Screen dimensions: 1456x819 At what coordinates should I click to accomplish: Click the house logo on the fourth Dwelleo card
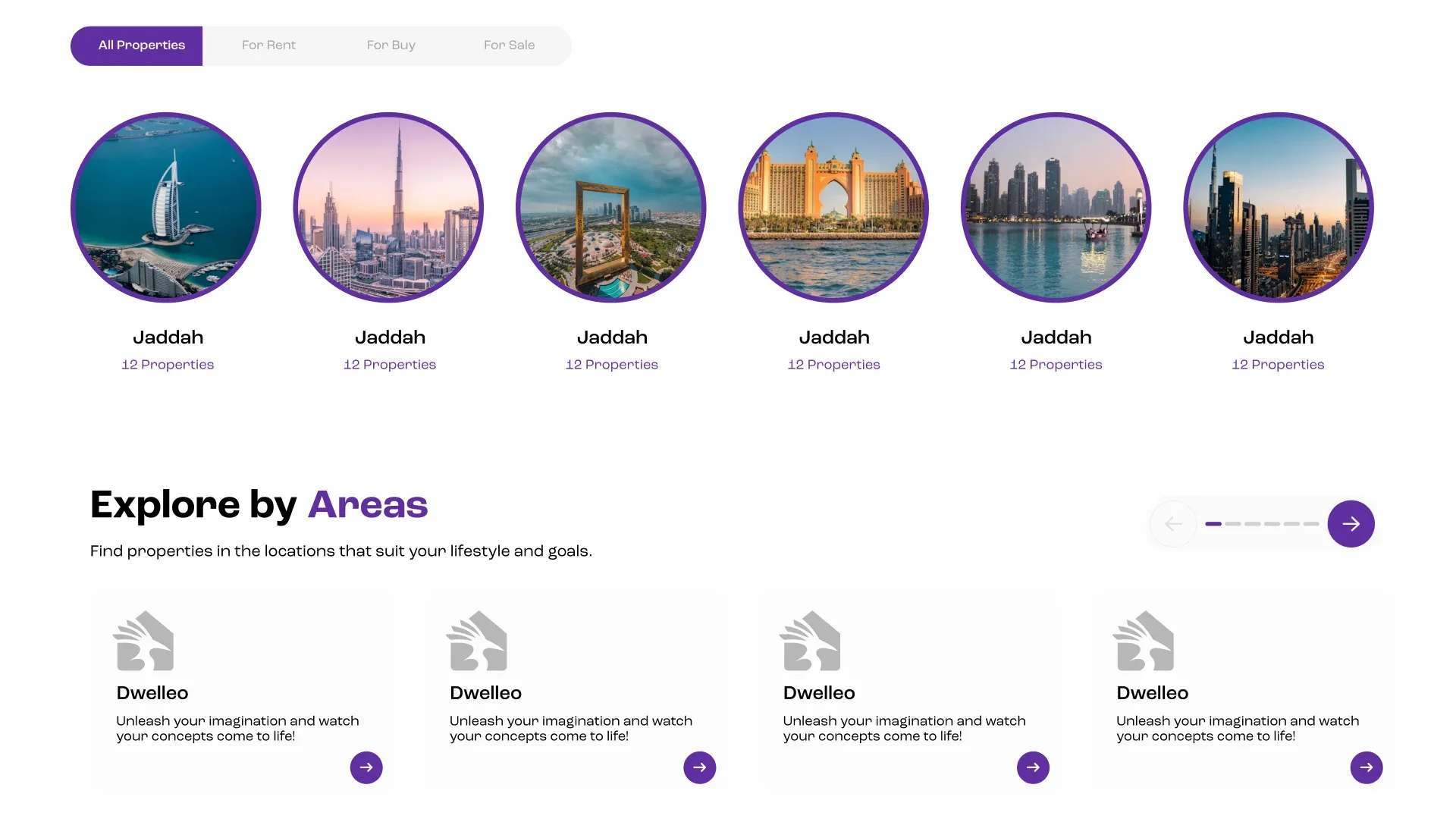pos(1144,641)
